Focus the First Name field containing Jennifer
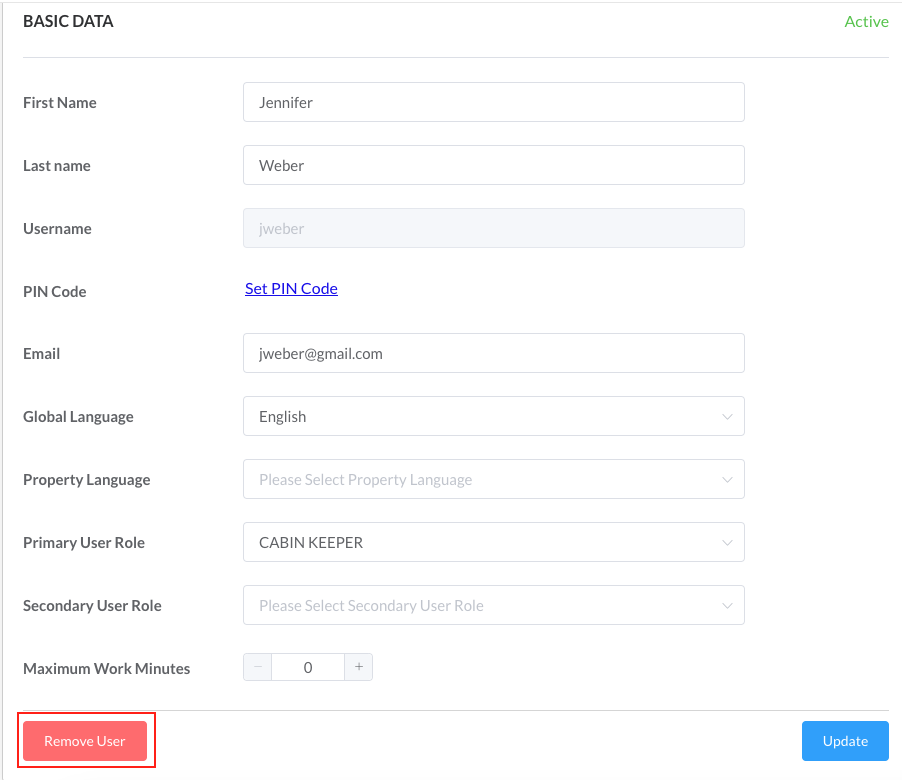The height and width of the screenshot is (780, 902). click(x=493, y=102)
